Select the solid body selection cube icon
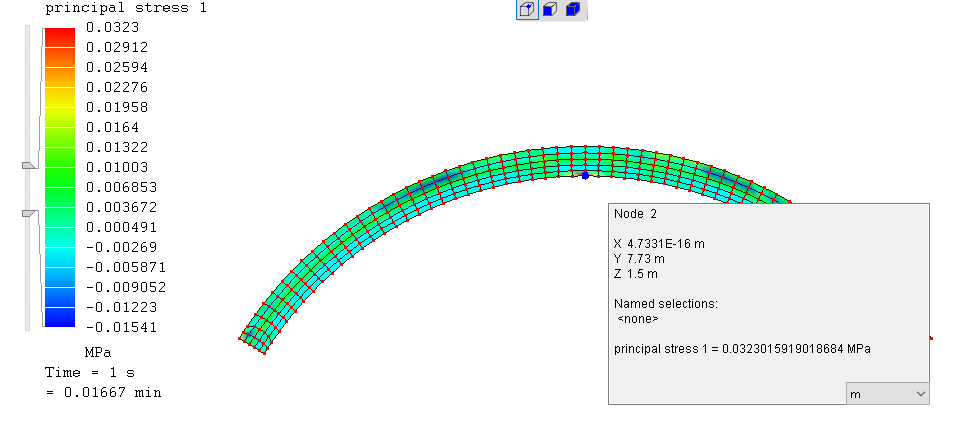Viewport: 954px width, 436px height. click(573, 9)
